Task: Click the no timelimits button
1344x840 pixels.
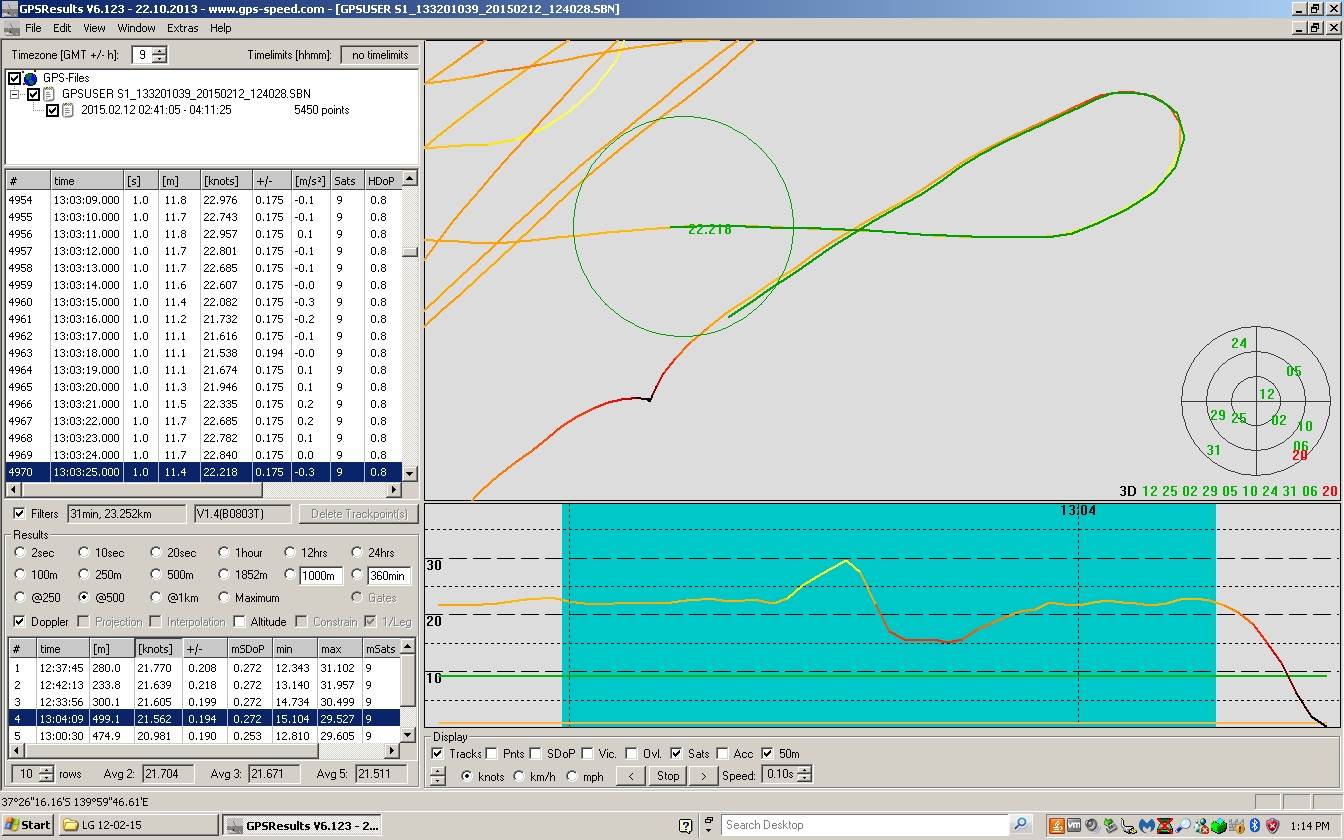Action: coord(379,55)
